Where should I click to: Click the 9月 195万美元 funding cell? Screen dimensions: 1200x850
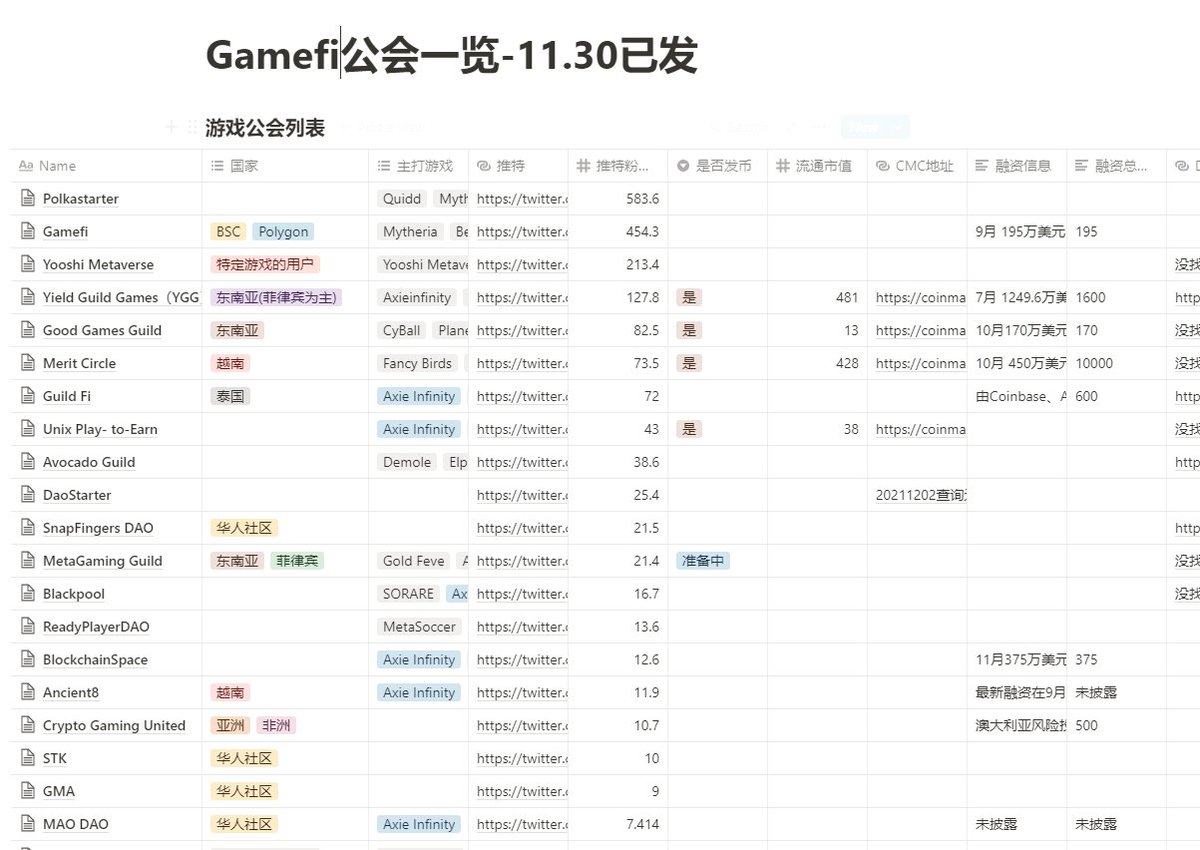coord(1017,232)
